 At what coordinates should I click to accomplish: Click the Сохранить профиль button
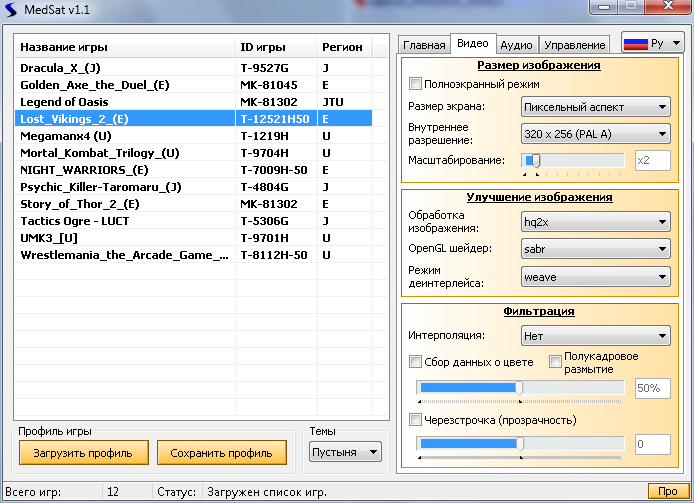coord(221,453)
